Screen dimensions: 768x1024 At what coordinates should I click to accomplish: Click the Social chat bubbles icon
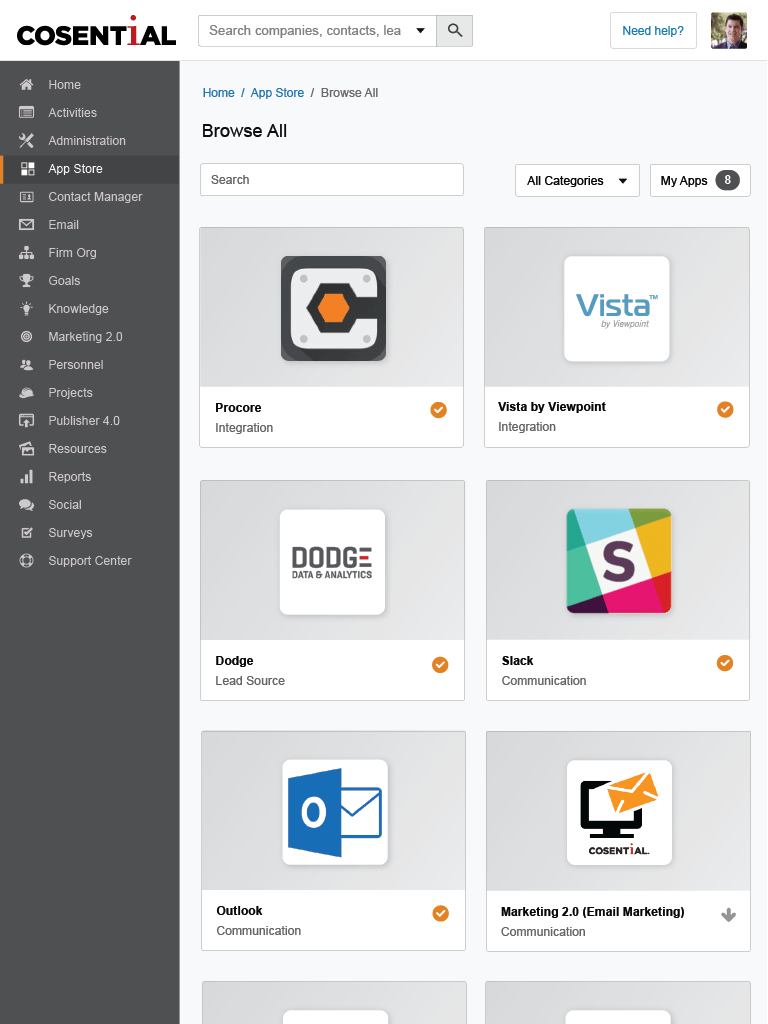click(x=26, y=505)
